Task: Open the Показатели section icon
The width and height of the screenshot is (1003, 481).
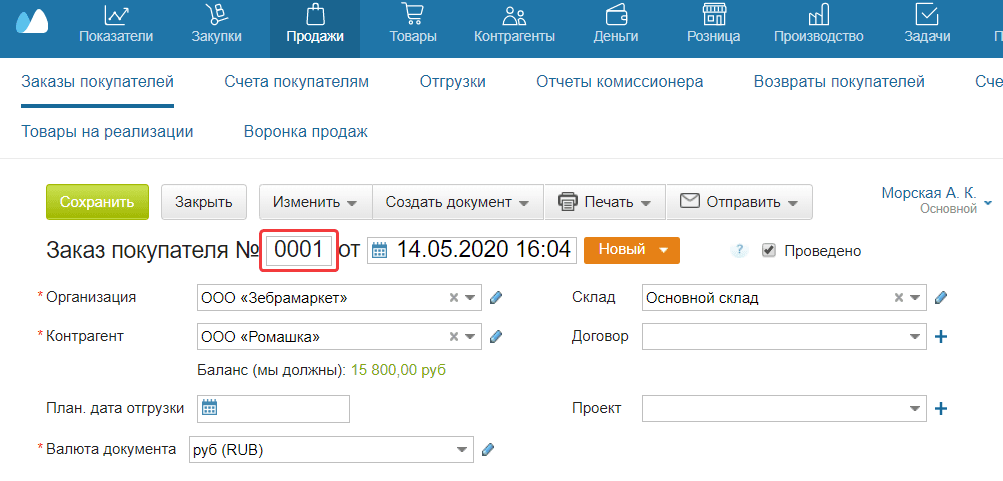Action: click(116, 16)
